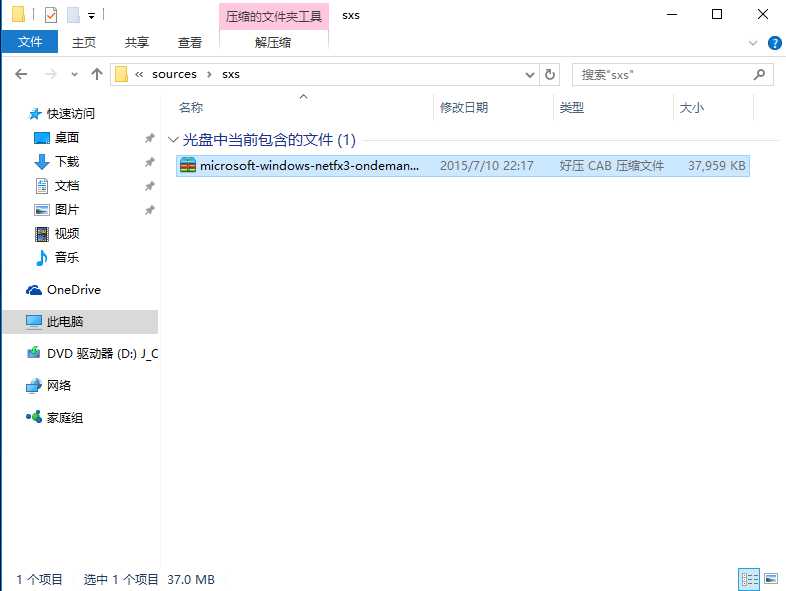Click the sxs breadcrumb segment

click(x=231, y=74)
